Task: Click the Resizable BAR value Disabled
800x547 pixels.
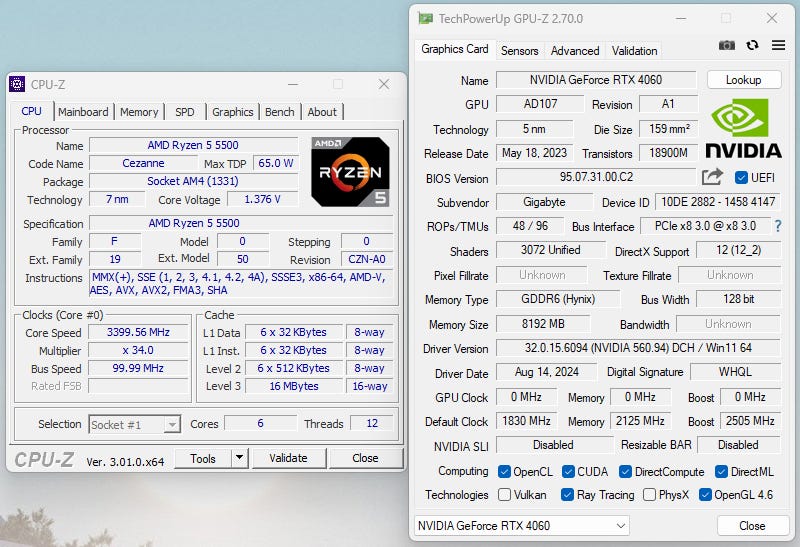Action: coord(738,445)
